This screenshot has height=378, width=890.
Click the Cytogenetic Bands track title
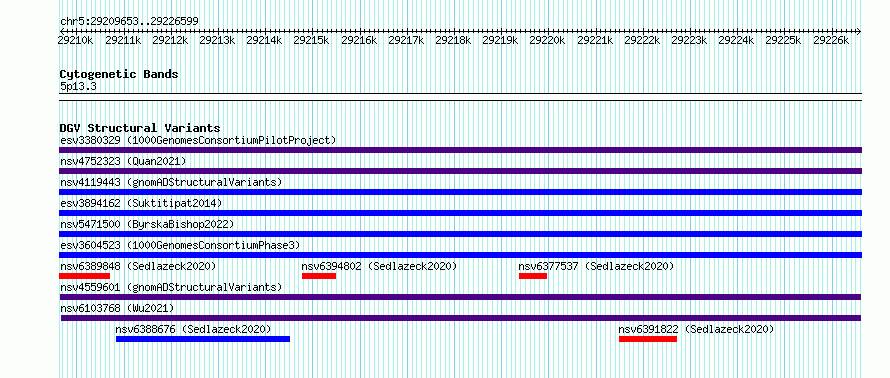pos(119,74)
